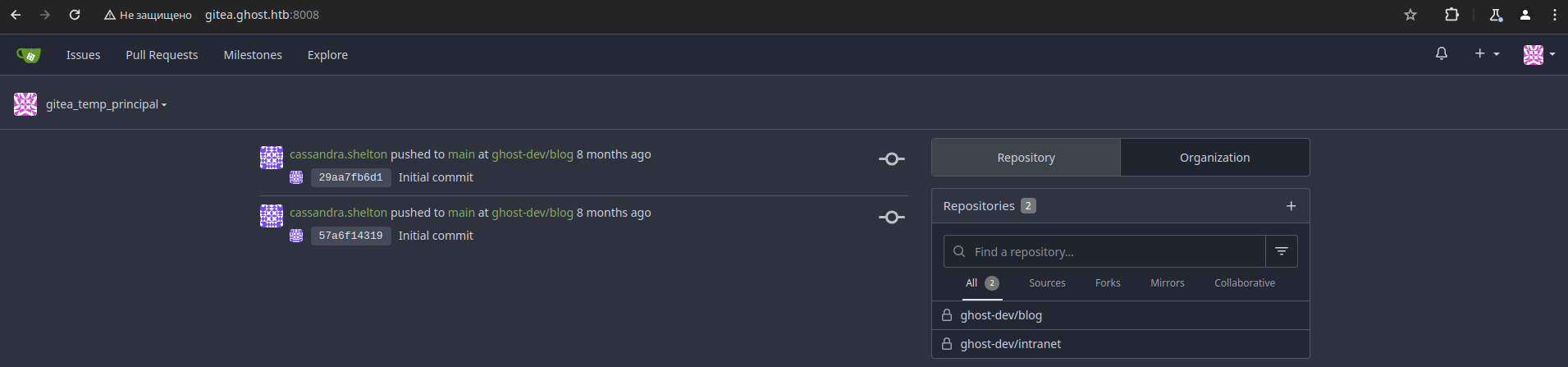The width and height of the screenshot is (1568, 367).
Task: Reload the page with refresh button
Action: coord(75,15)
